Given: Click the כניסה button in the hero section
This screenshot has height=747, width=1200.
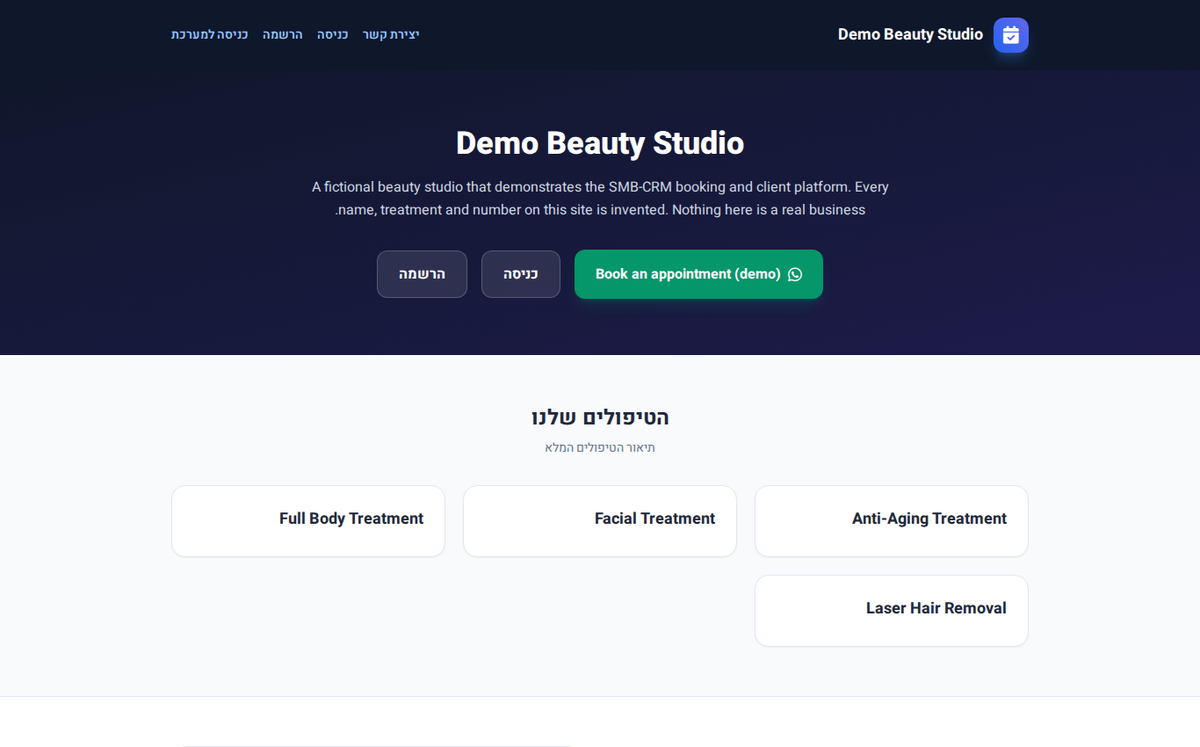Looking at the screenshot, I should point(520,274).
